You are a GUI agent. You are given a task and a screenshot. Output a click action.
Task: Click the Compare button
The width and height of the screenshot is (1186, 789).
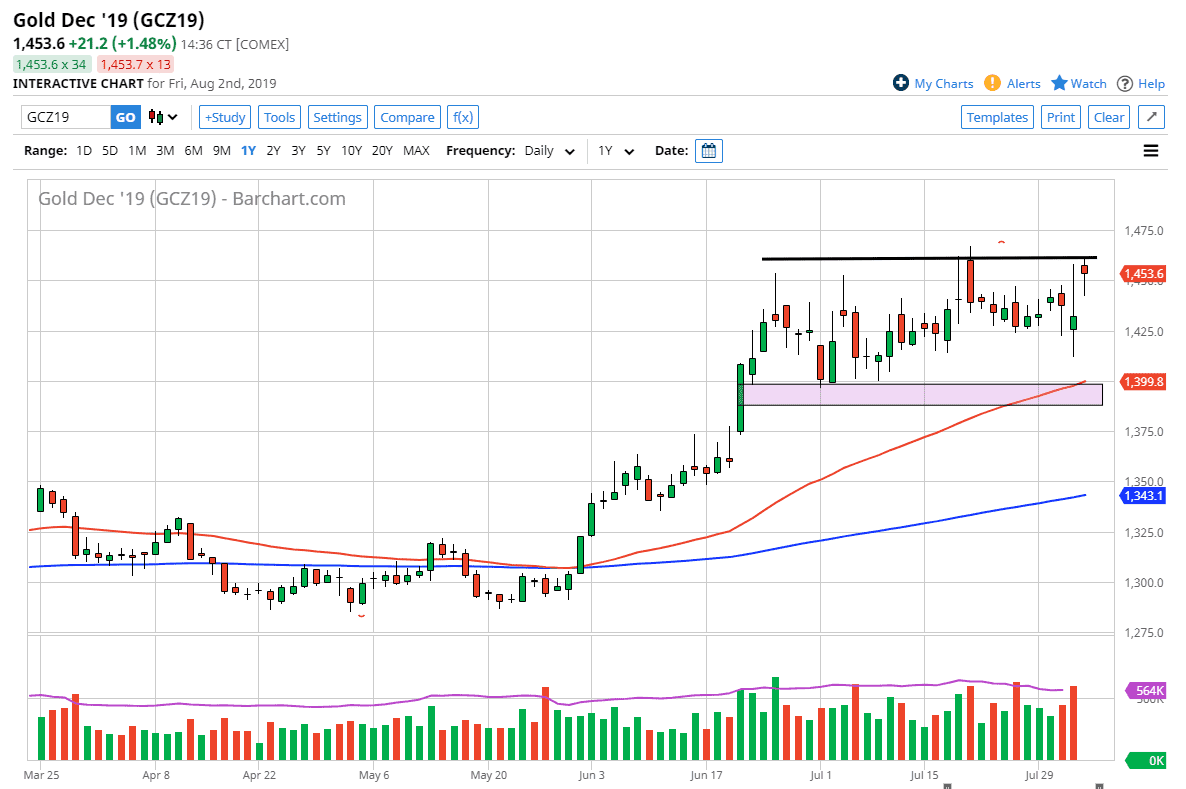click(407, 117)
